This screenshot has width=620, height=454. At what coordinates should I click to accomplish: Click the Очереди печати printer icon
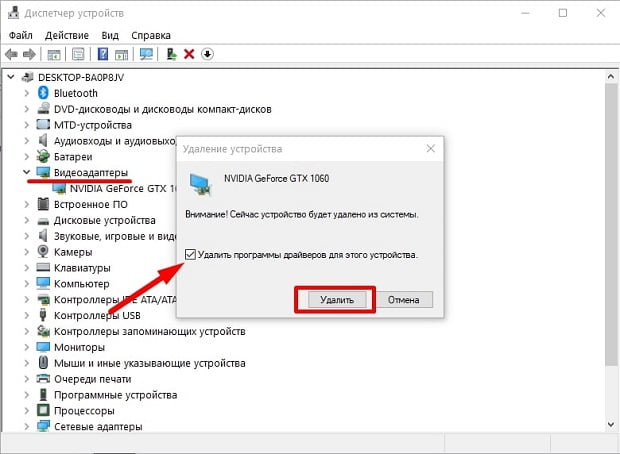pos(43,378)
